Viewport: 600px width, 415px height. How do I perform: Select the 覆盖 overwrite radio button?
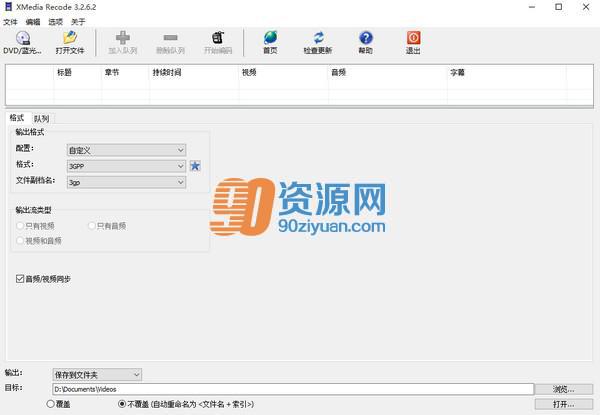[x=50, y=404]
